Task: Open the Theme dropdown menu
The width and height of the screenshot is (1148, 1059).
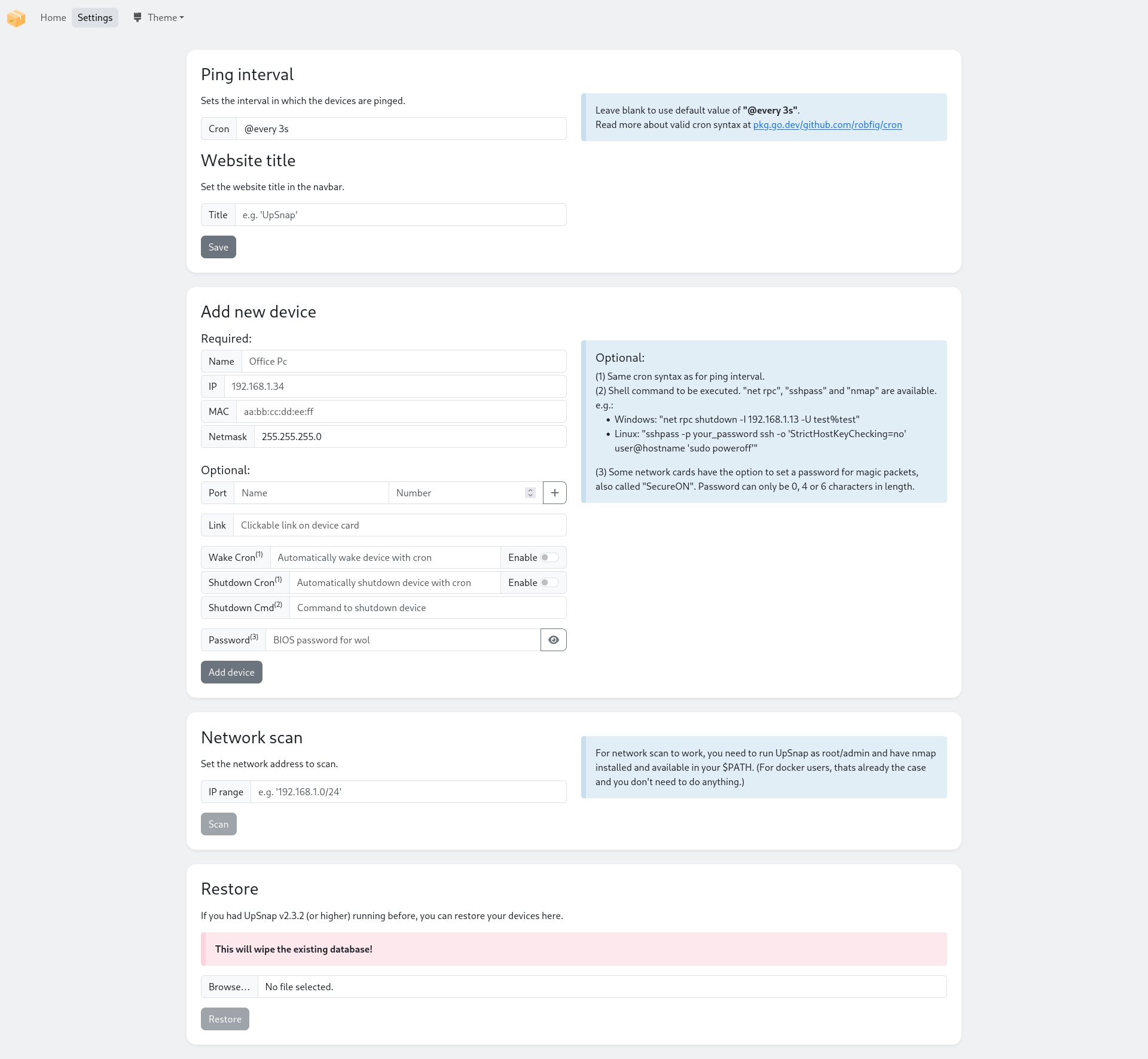Action: click(x=159, y=17)
